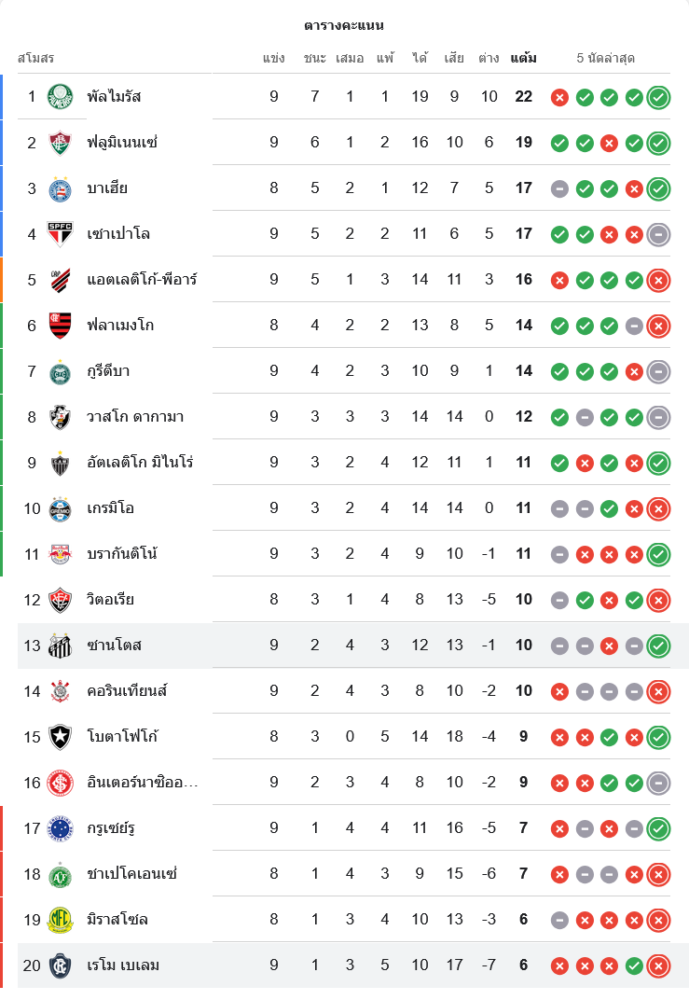
Task: Select the สโมสร column header
Action: coord(36,58)
